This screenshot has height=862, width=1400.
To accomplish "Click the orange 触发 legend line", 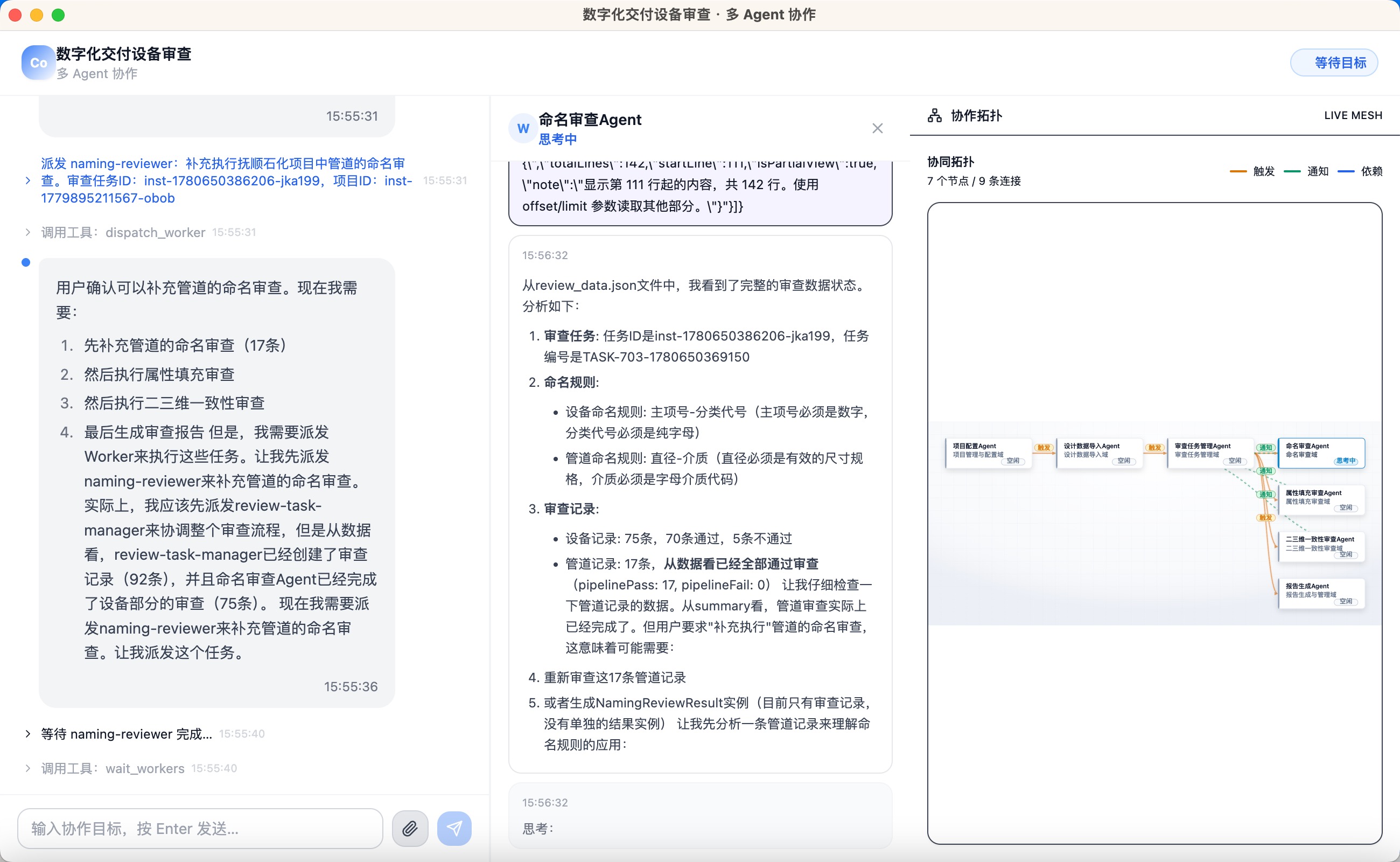I will point(1238,171).
